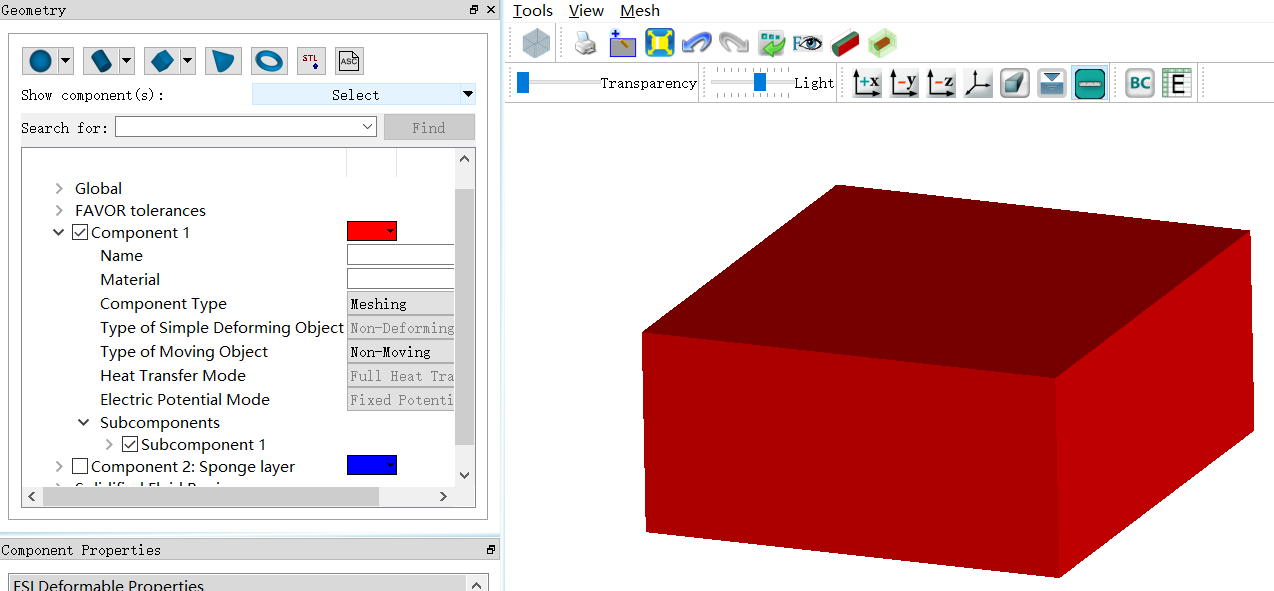Add a sphere primitive in the Geometry panel
The width and height of the screenshot is (1274, 591).
click(x=40, y=61)
